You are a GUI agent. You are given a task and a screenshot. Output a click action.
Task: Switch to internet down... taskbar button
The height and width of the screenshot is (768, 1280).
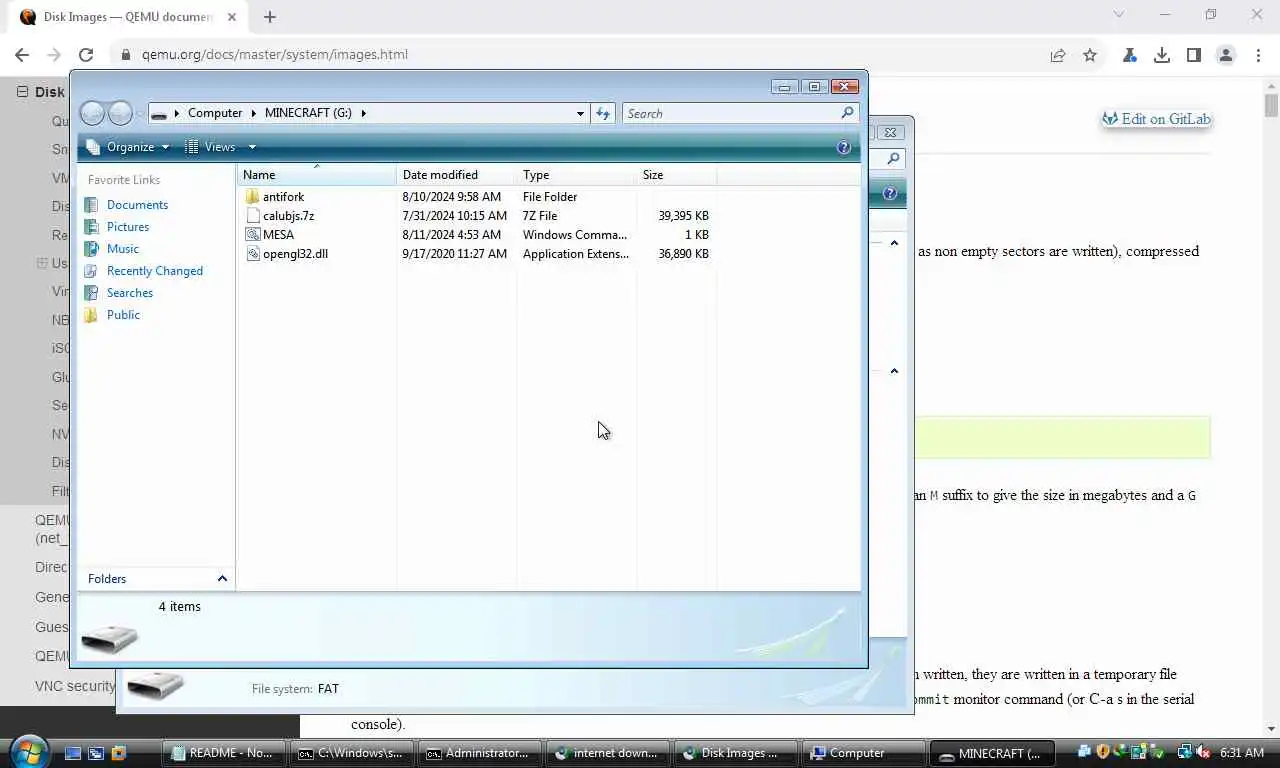point(608,753)
